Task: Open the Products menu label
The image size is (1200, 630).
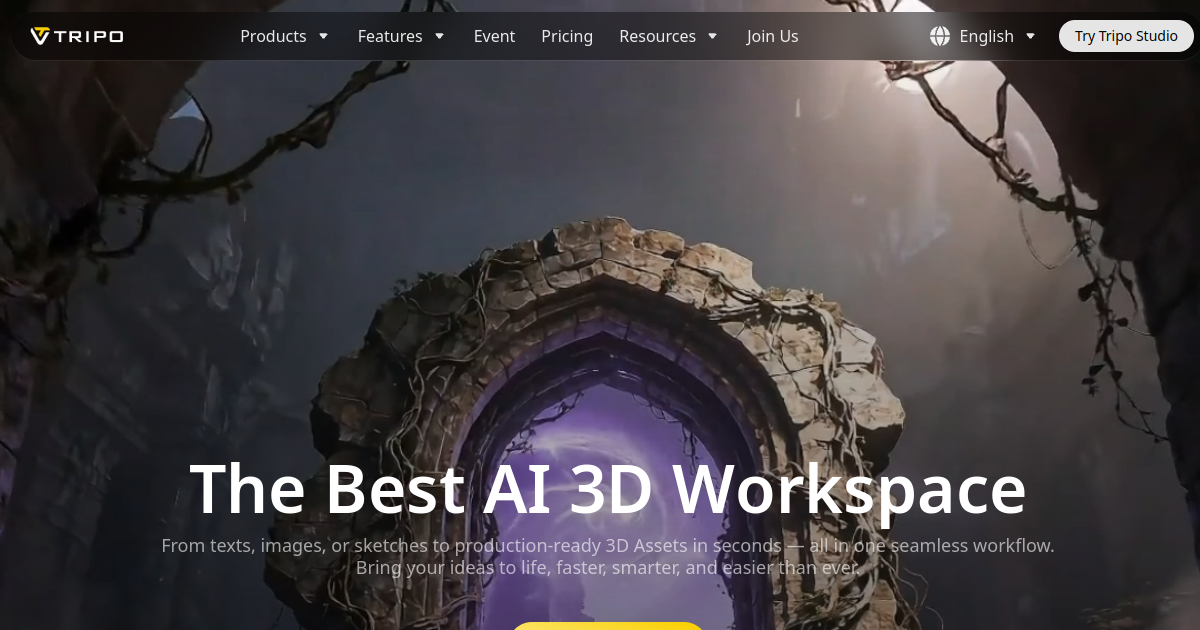Action: (x=273, y=36)
